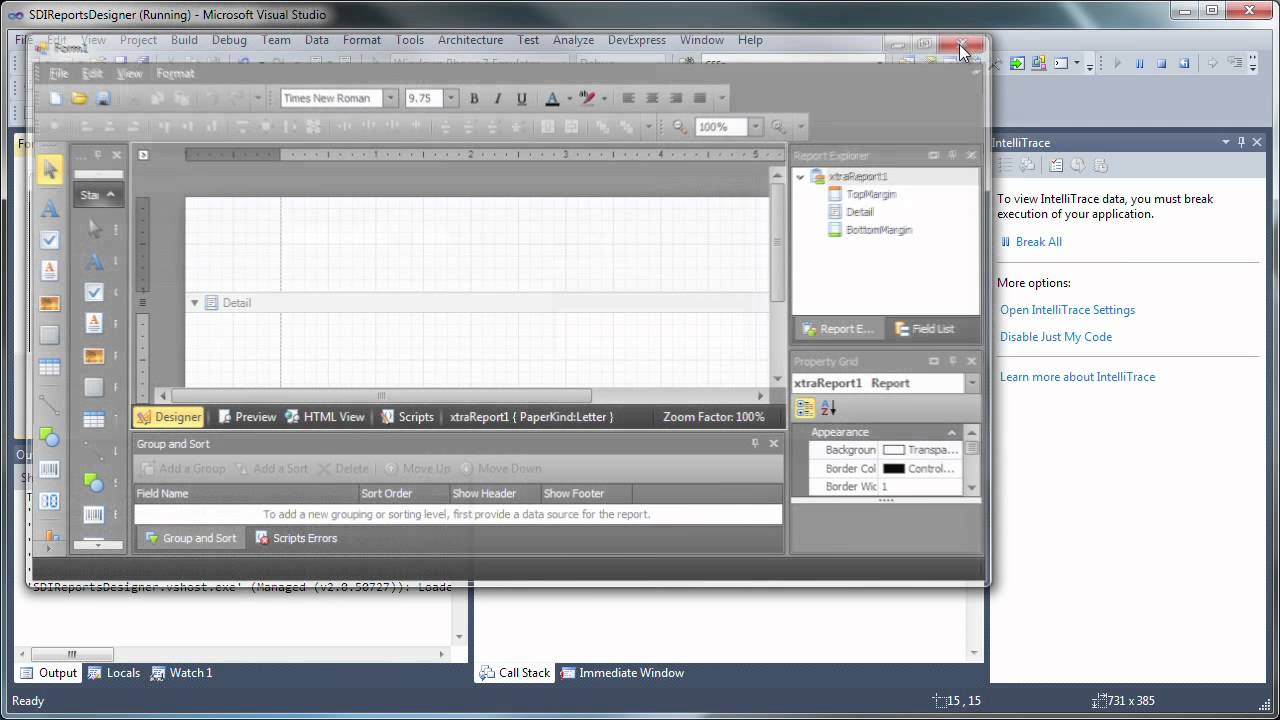Collapse xtraReport1 node in Report Explorer
The width and height of the screenshot is (1280, 720).
coord(800,177)
